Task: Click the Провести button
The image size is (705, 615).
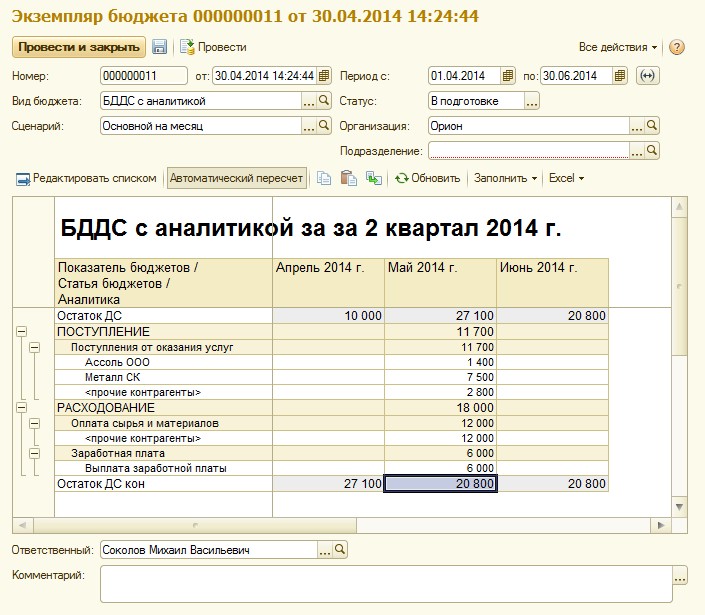Action: (x=213, y=47)
